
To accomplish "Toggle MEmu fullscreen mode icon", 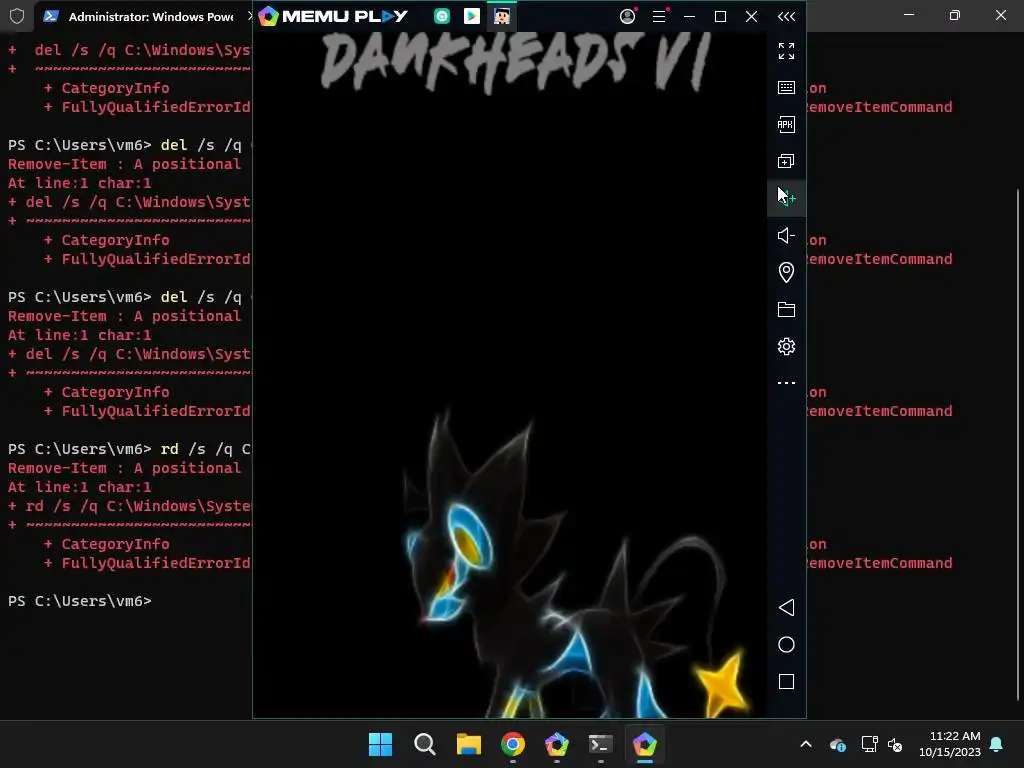I will point(786,51).
